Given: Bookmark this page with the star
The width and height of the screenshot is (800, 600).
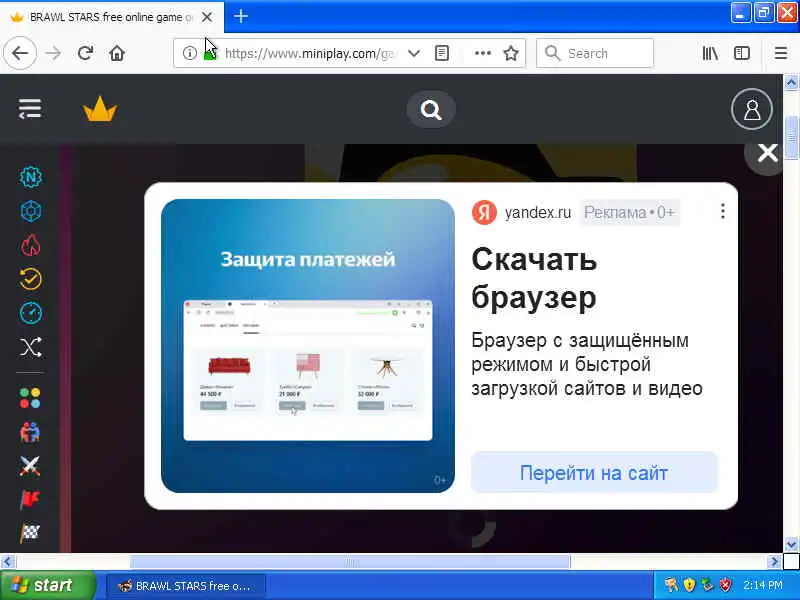Looking at the screenshot, I should 511,53.
